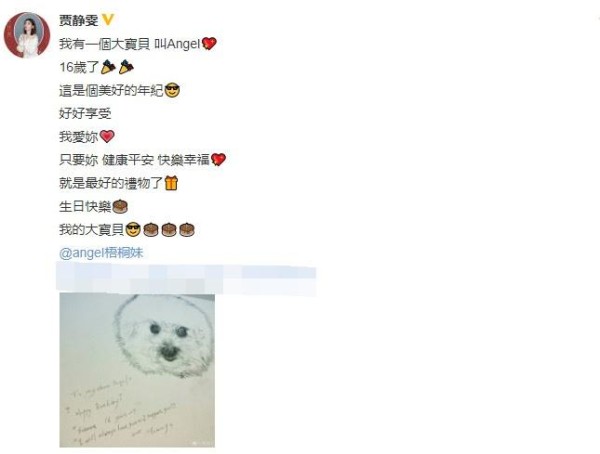Image resolution: width=600 pixels, height=454 pixels.
Task: Click the red heart after 我愛妳
Action: tap(107, 137)
